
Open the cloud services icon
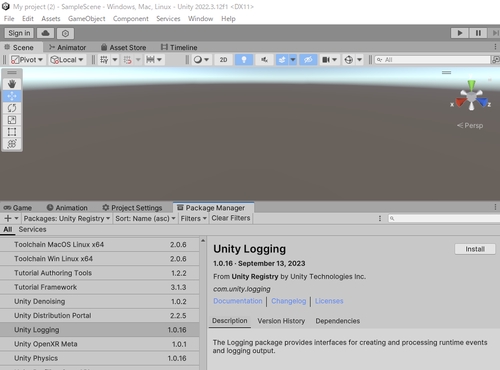point(45,33)
